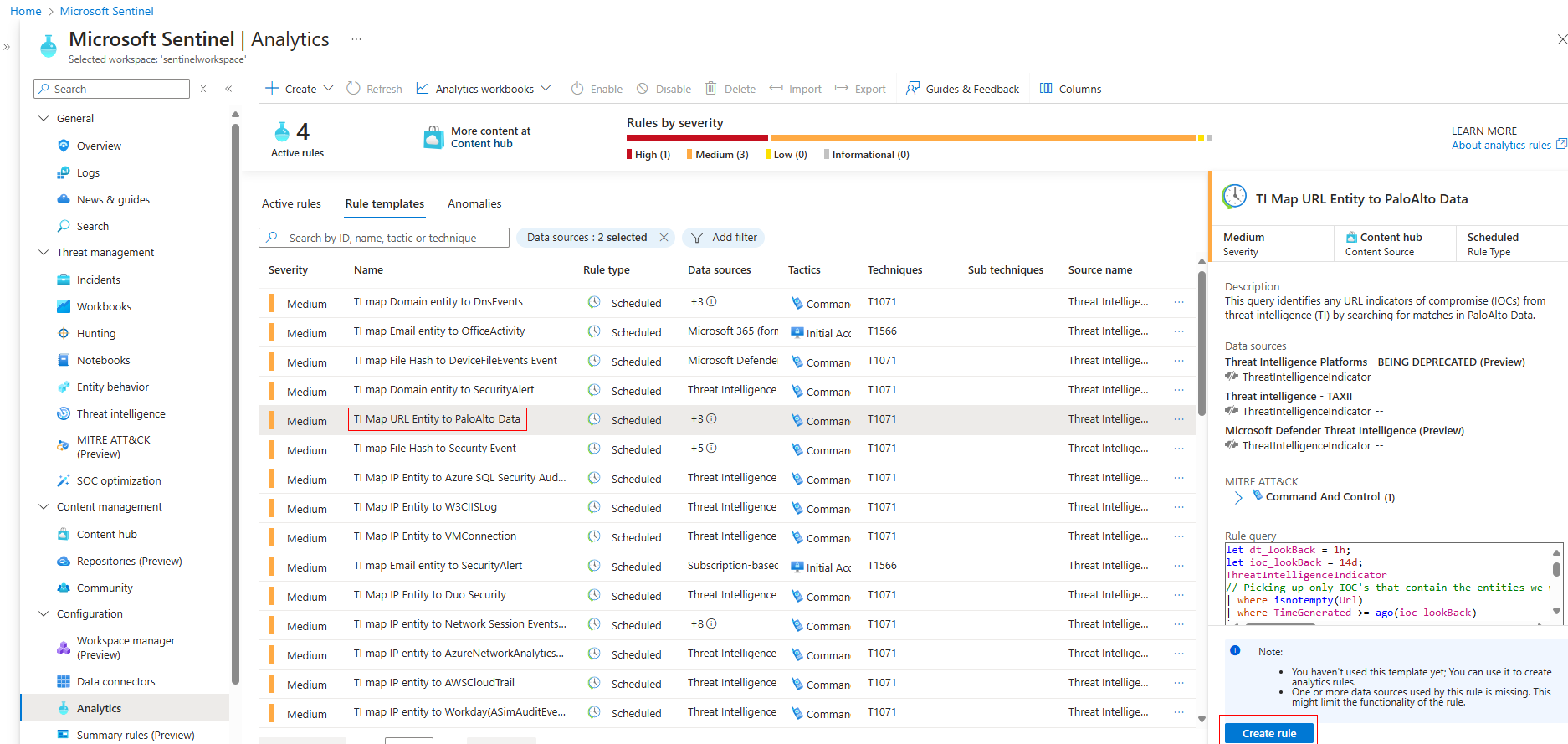Select TI Map IP Entity to W3CIISLog row

tap(726, 507)
